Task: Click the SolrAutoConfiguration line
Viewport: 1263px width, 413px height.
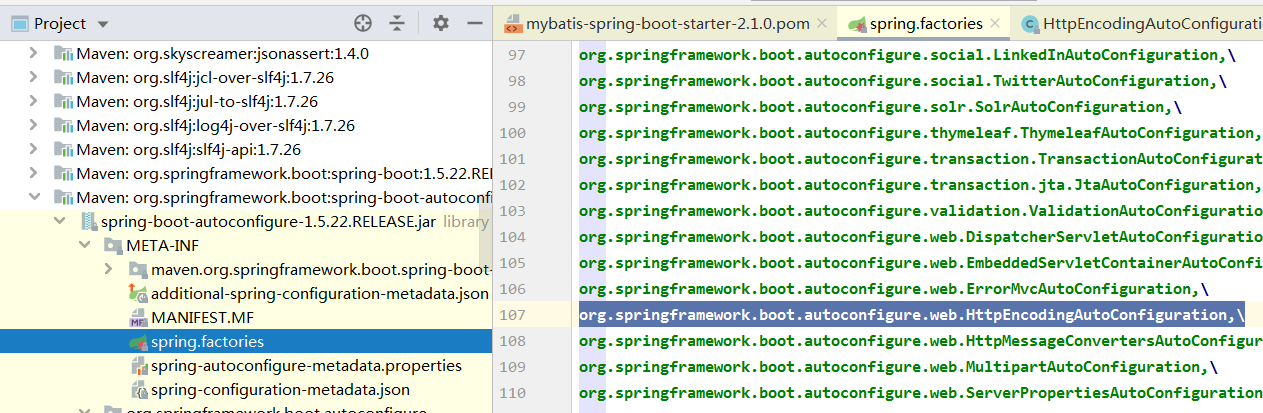Action: [880, 107]
